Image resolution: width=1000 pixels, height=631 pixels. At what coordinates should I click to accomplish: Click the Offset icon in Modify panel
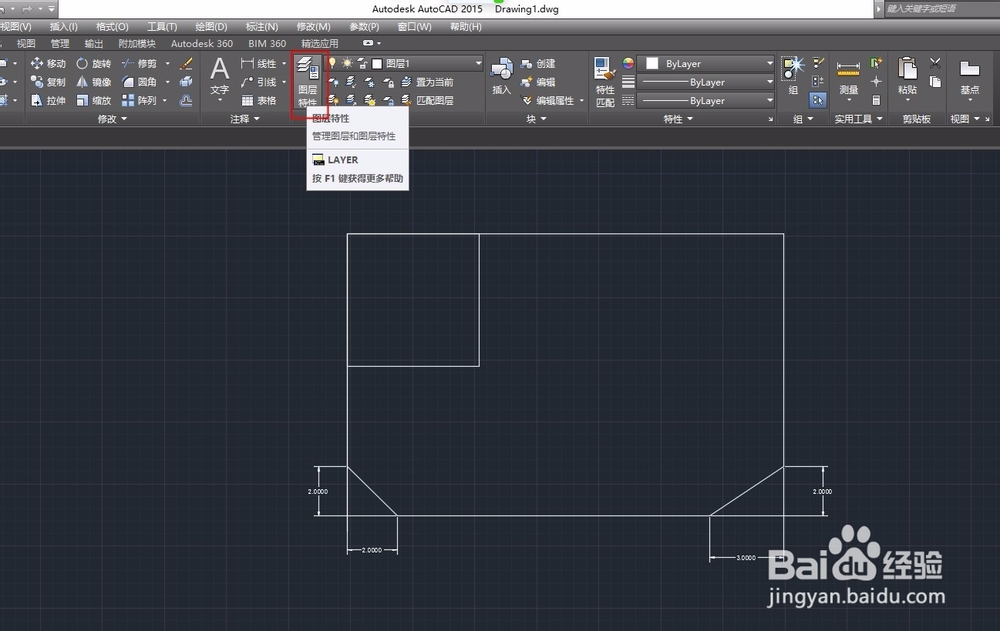(186, 100)
